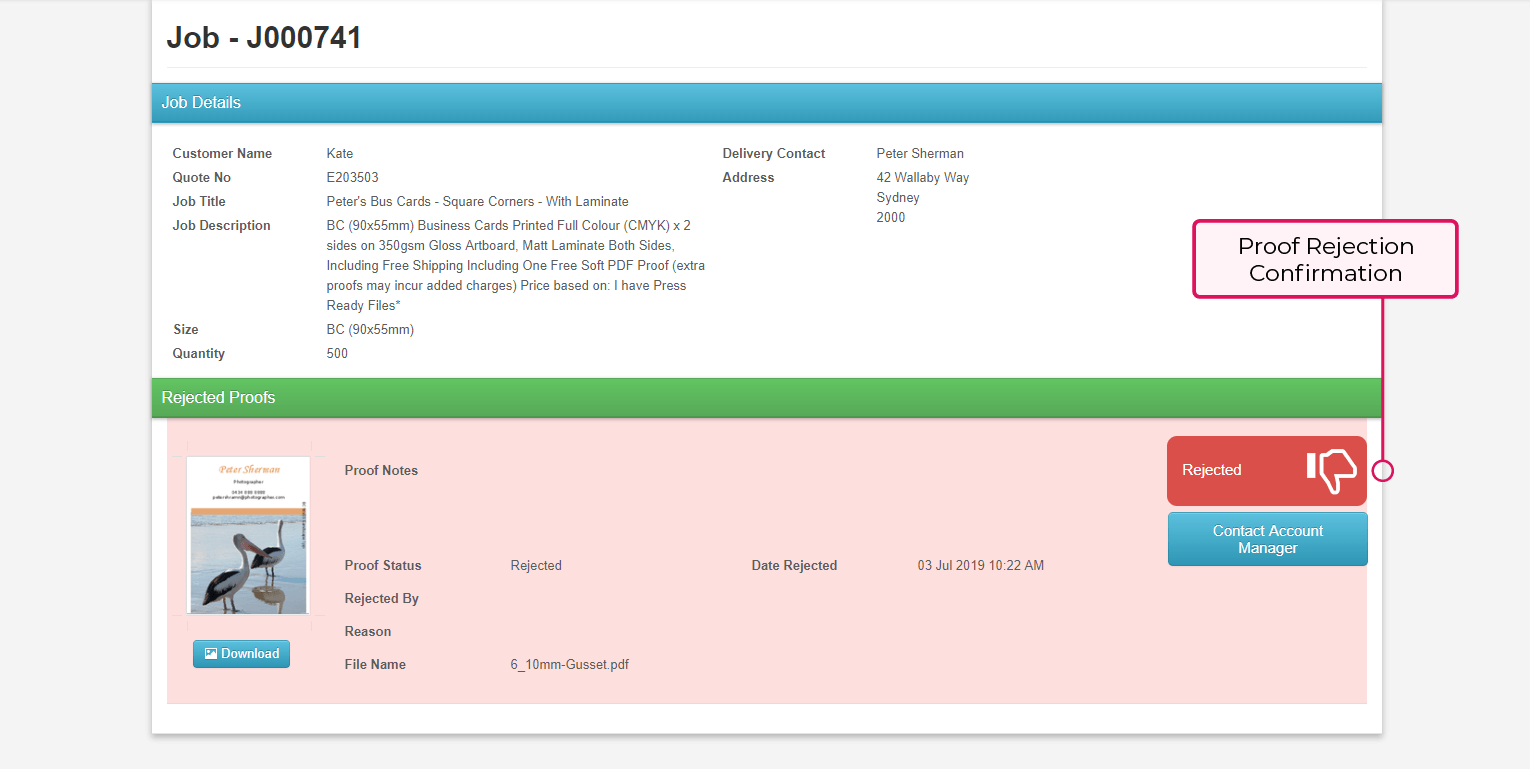Click the Proof Notes label
This screenshot has width=1530, height=769.
pyautogui.click(x=381, y=471)
